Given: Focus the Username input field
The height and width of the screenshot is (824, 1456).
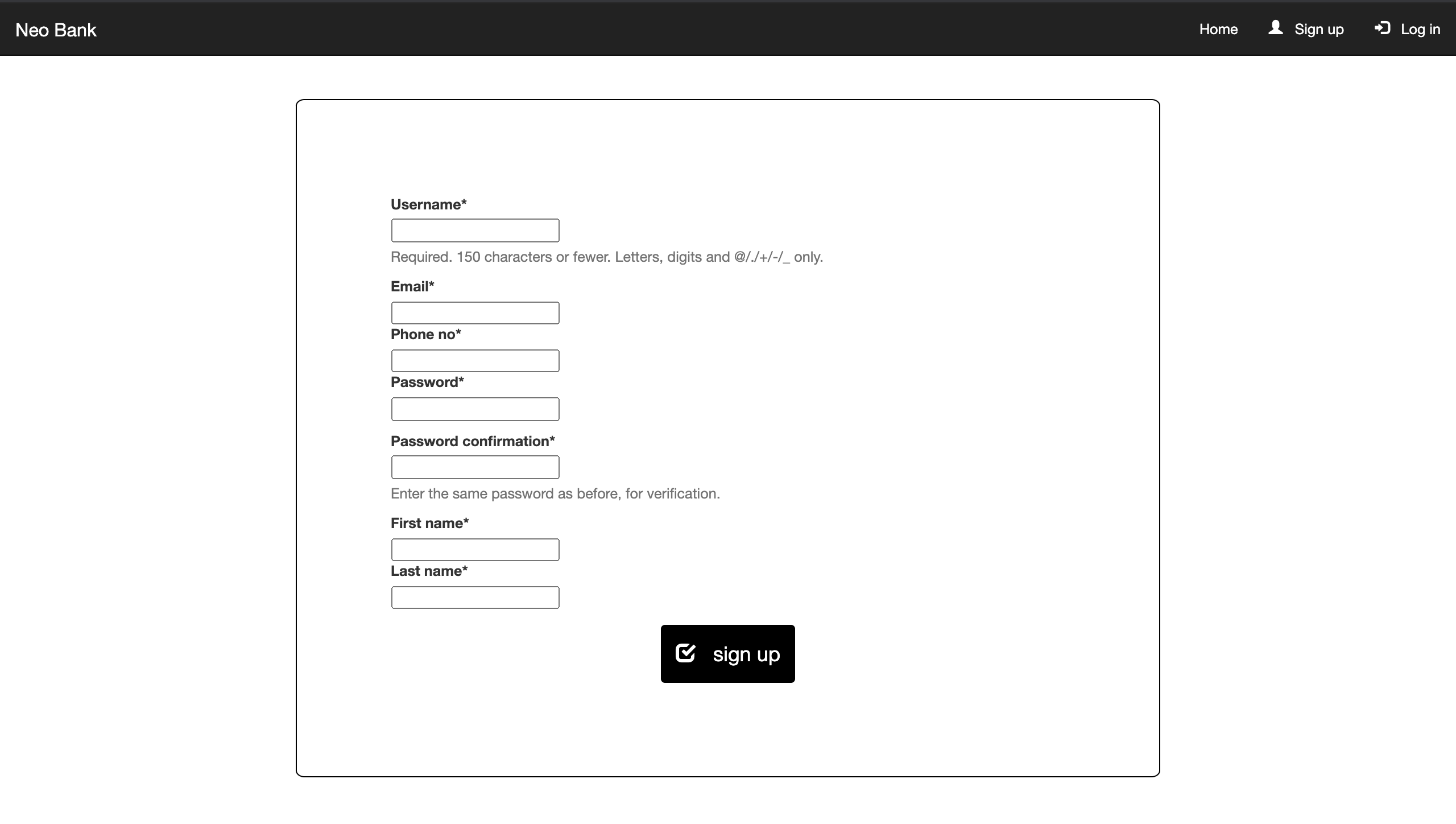Looking at the screenshot, I should [475, 230].
